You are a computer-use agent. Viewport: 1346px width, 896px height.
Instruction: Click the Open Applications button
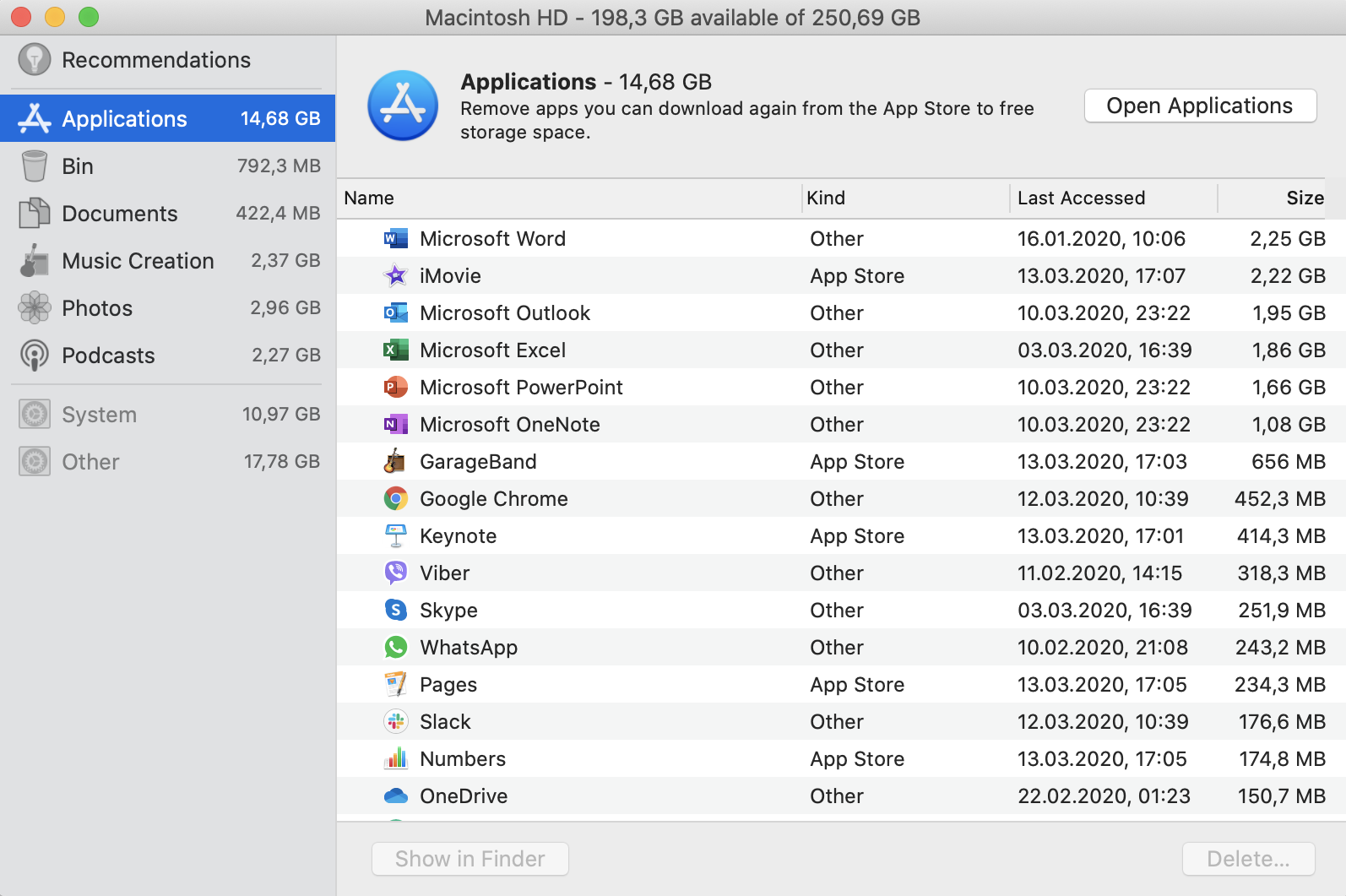pos(1200,106)
